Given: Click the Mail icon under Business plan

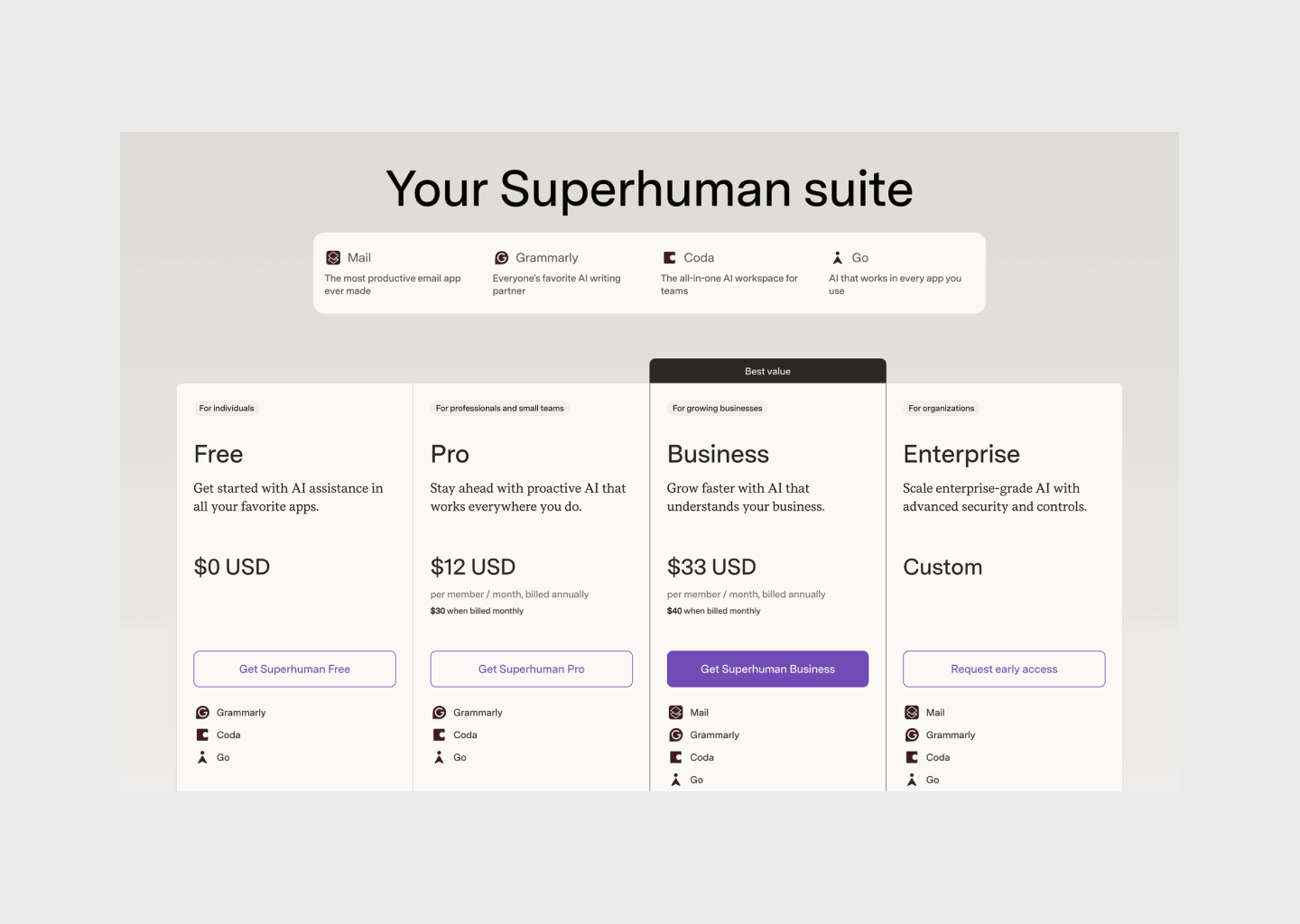Looking at the screenshot, I should pos(676,713).
